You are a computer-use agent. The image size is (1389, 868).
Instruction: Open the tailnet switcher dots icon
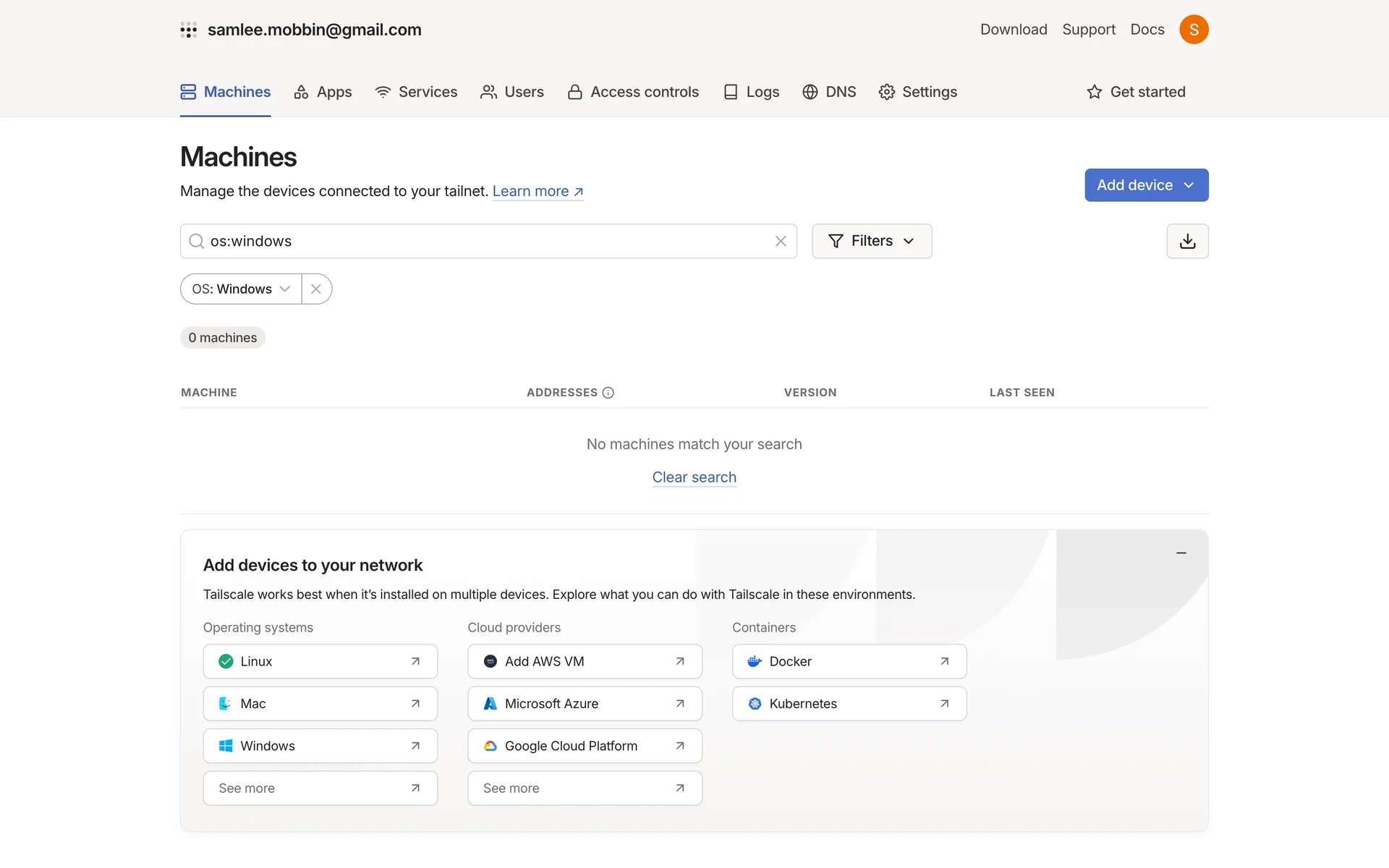coord(189,30)
